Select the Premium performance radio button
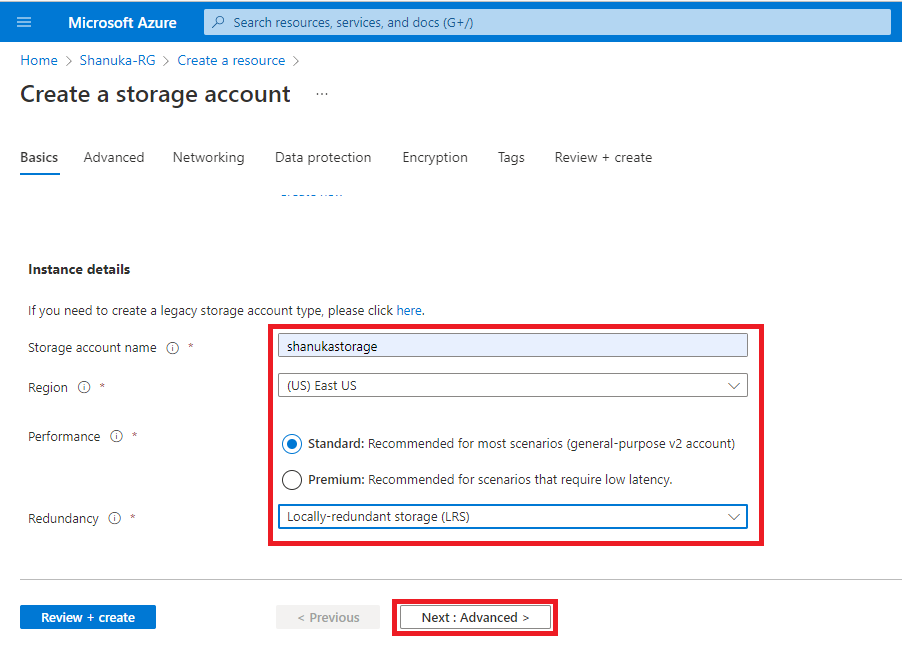This screenshot has width=902, height=651. point(292,480)
